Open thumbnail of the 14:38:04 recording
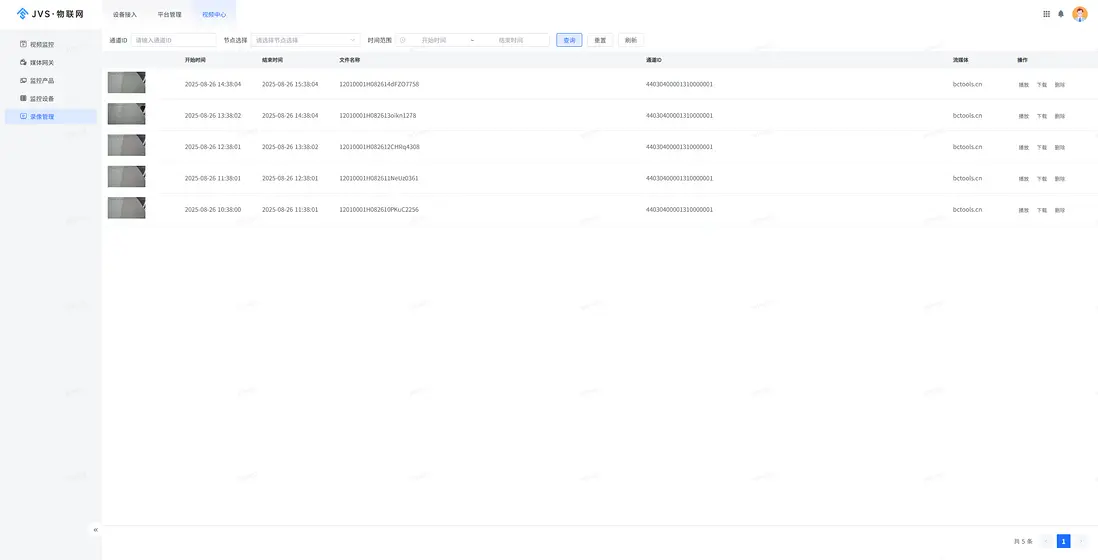 (127, 83)
